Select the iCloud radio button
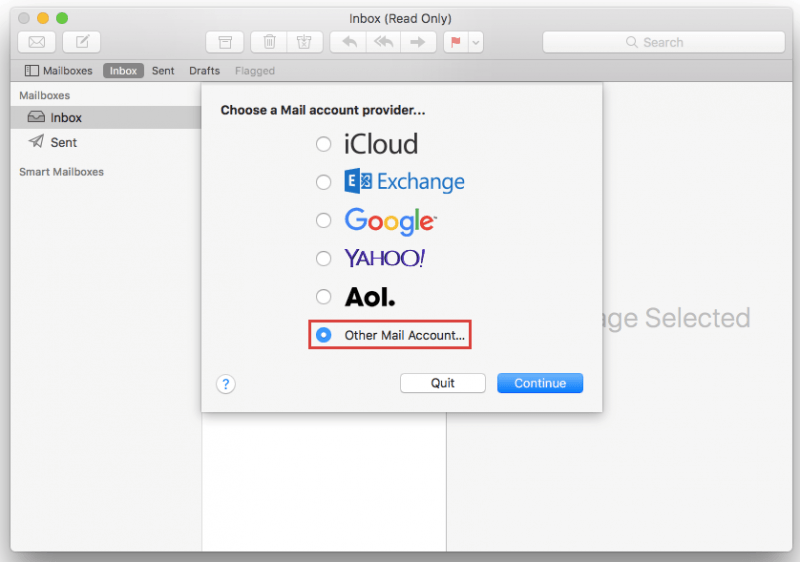The height and width of the screenshot is (562, 800). coord(323,144)
